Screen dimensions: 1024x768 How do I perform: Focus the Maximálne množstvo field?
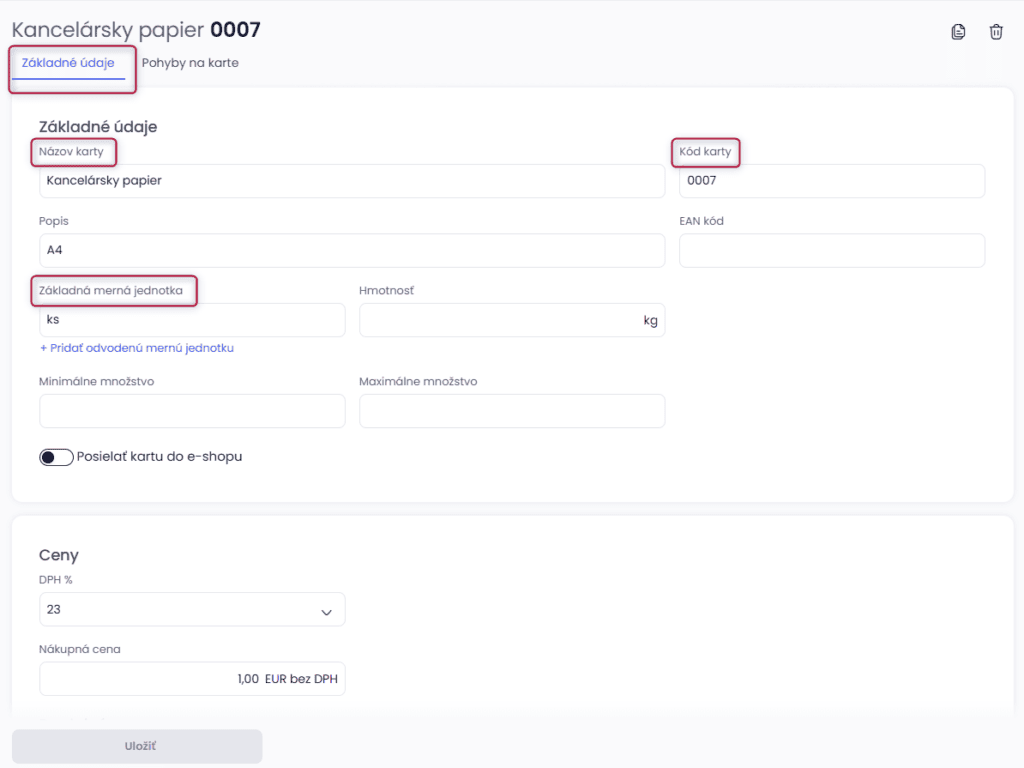pos(511,411)
